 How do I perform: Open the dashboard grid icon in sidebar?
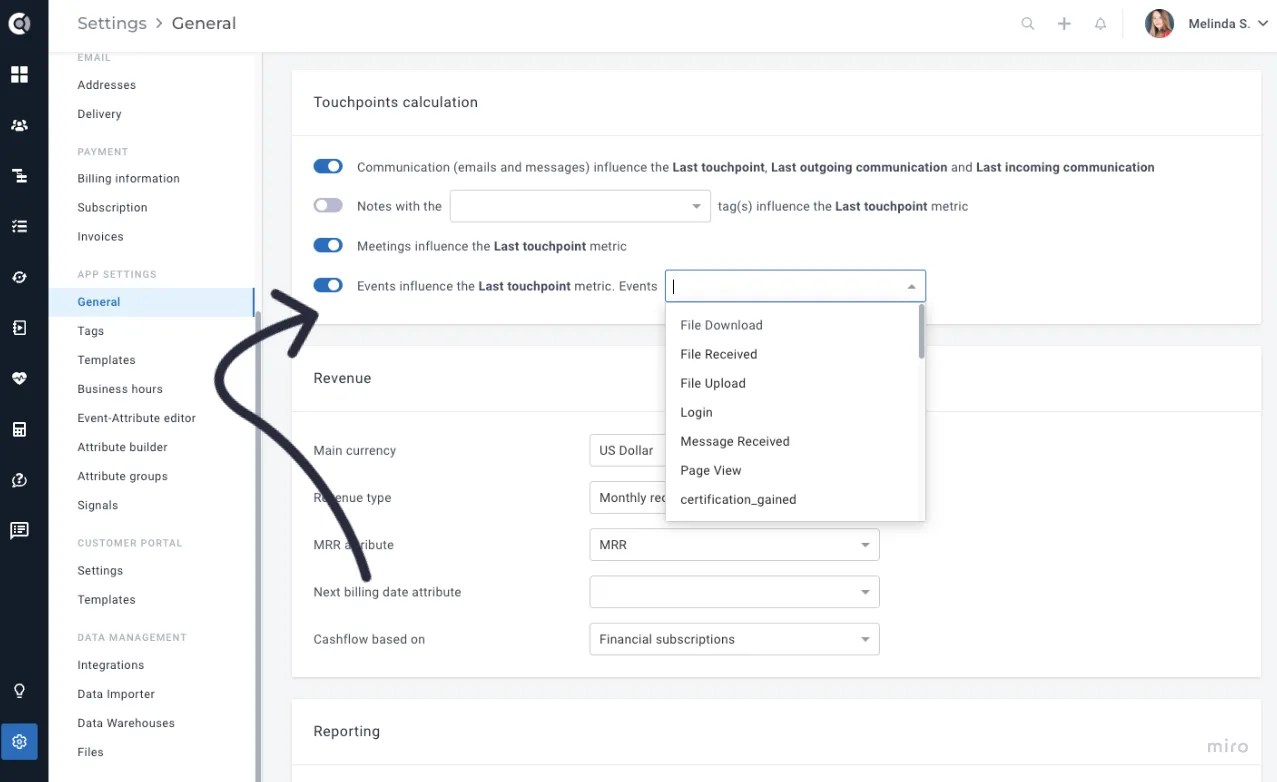(x=19, y=75)
